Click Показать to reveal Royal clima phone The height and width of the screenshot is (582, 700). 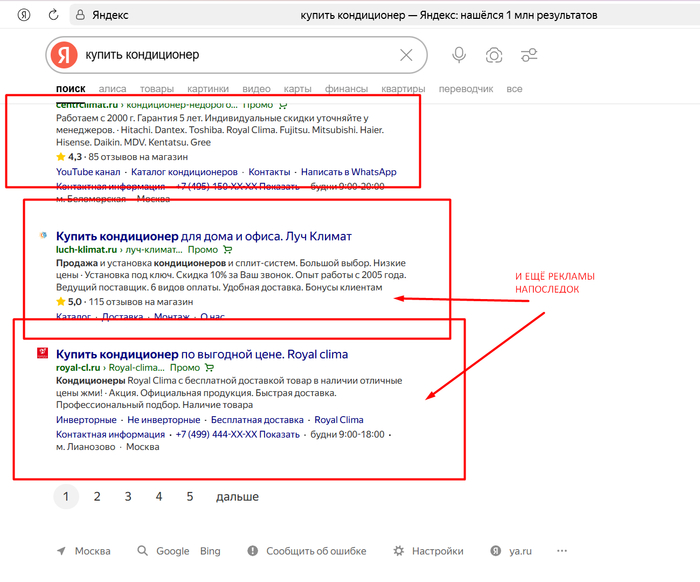(280, 435)
